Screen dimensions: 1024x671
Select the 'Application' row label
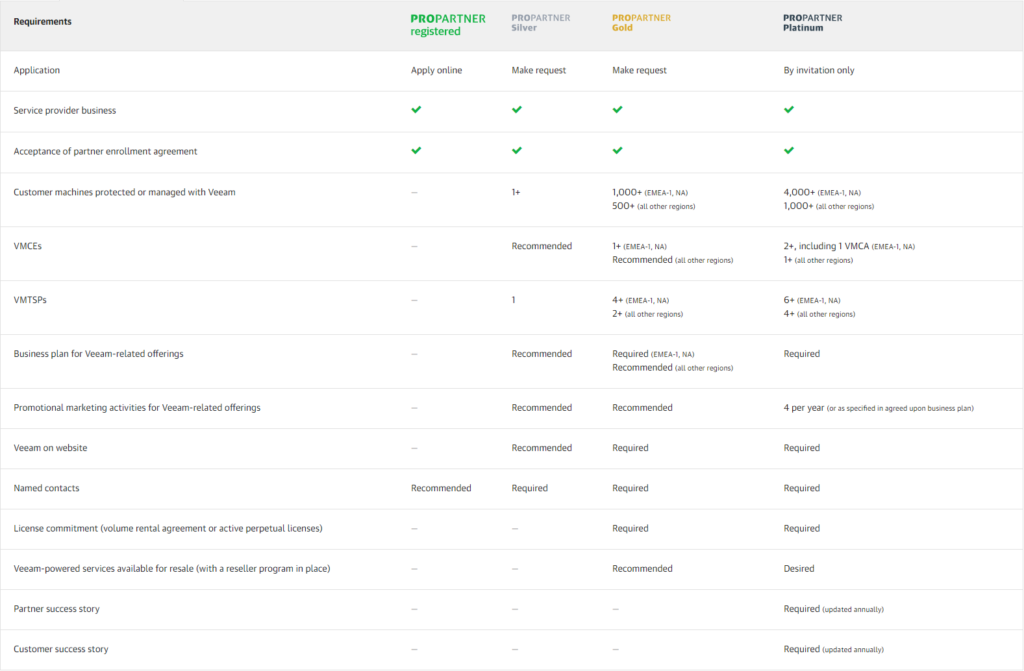37,70
